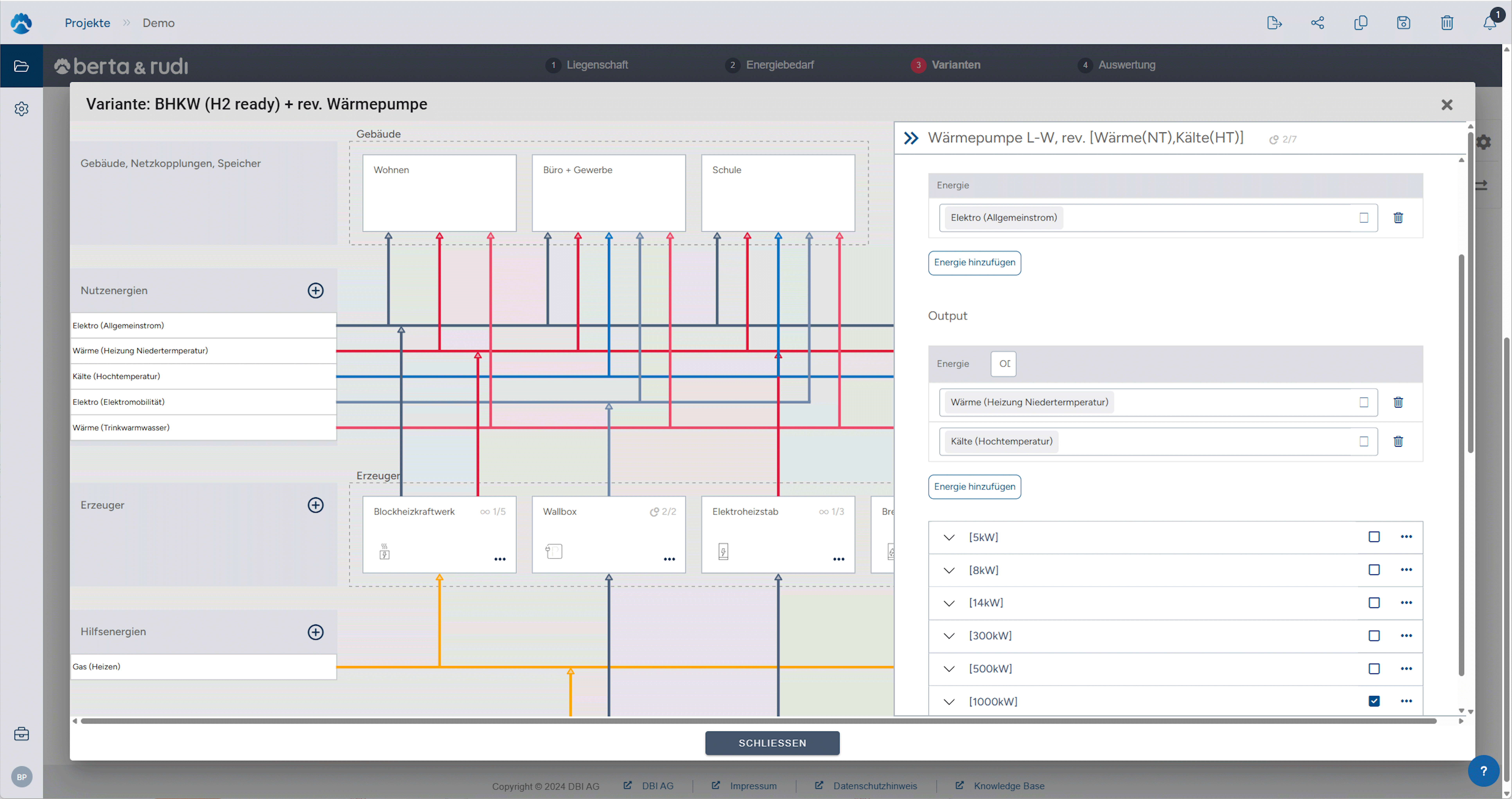Go to step 2 Energiebedarf
Viewport: 1512px width, 799px height.
[769, 65]
